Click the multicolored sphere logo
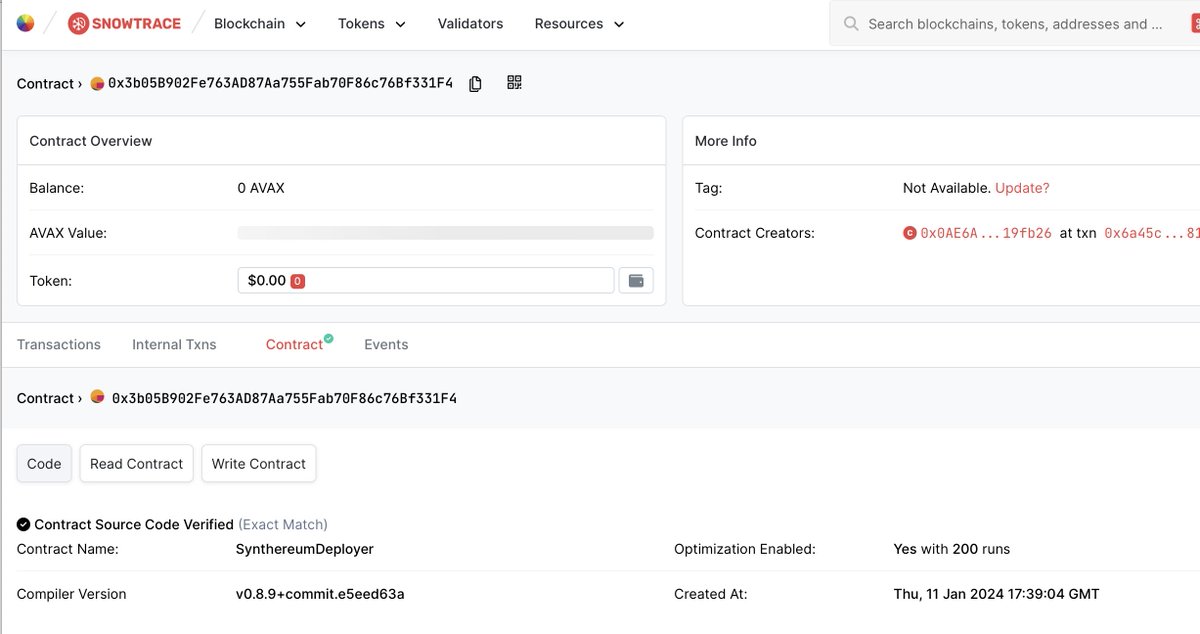This screenshot has width=1200, height=634. tap(26, 23)
